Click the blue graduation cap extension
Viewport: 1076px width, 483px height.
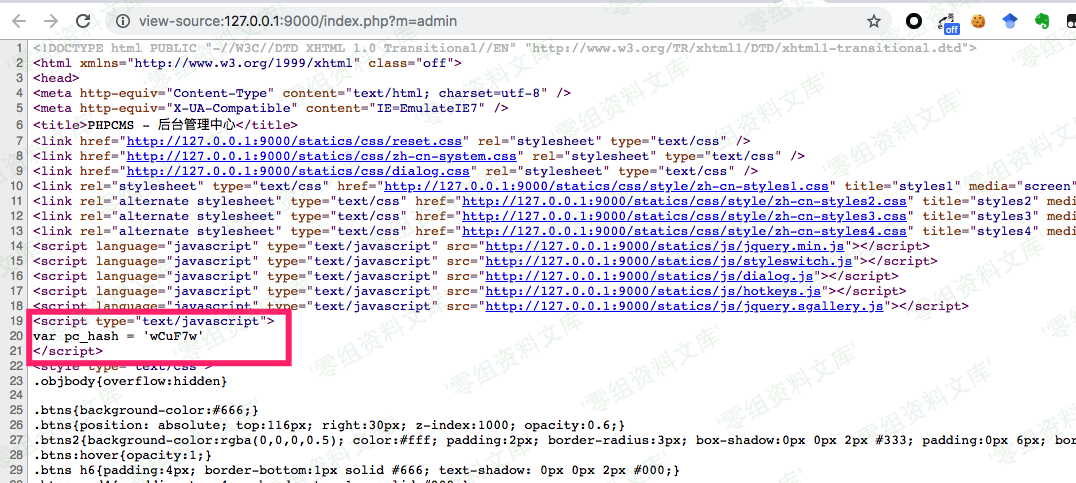1012,20
